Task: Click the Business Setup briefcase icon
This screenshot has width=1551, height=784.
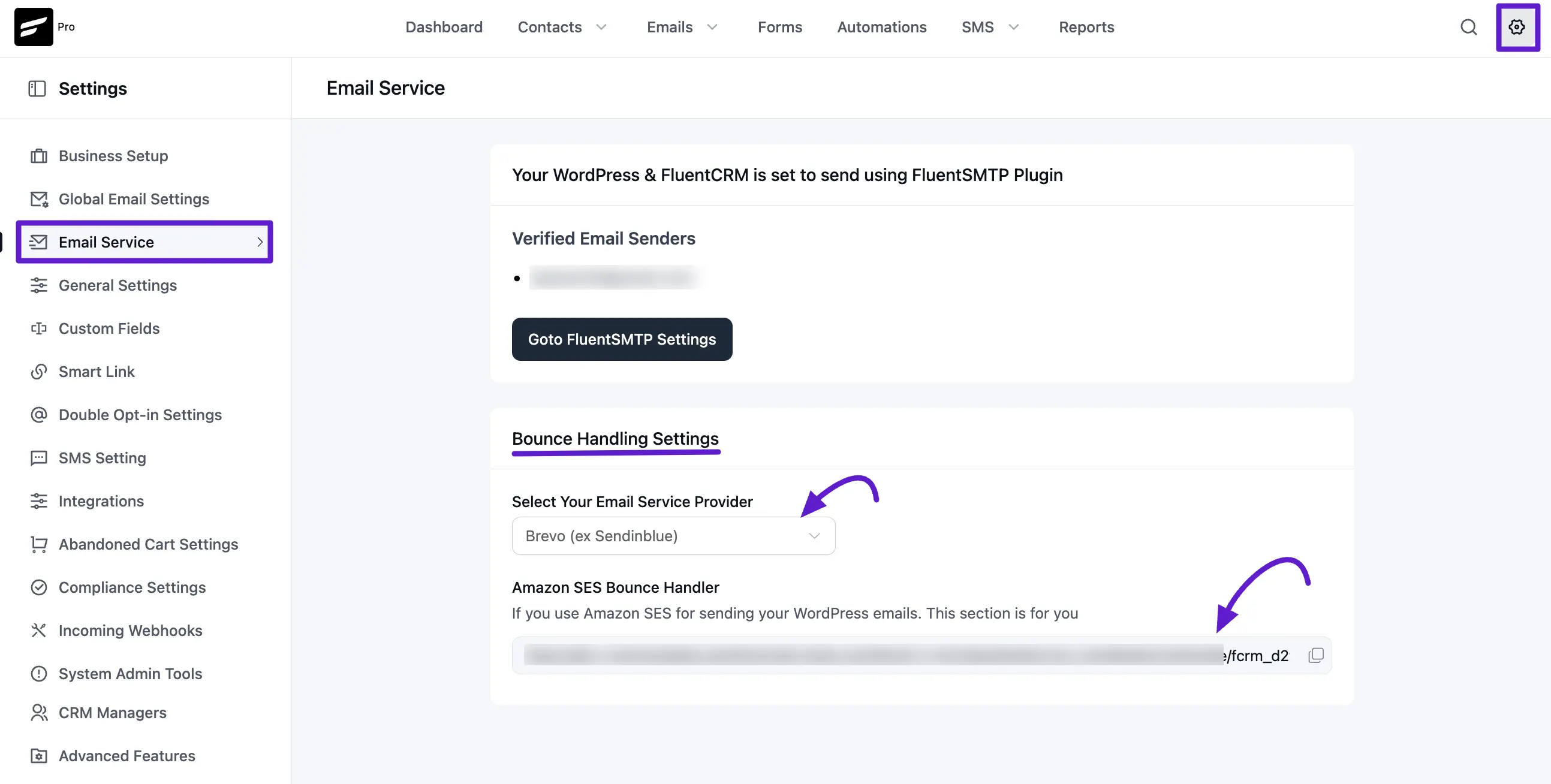Action: 39,156
